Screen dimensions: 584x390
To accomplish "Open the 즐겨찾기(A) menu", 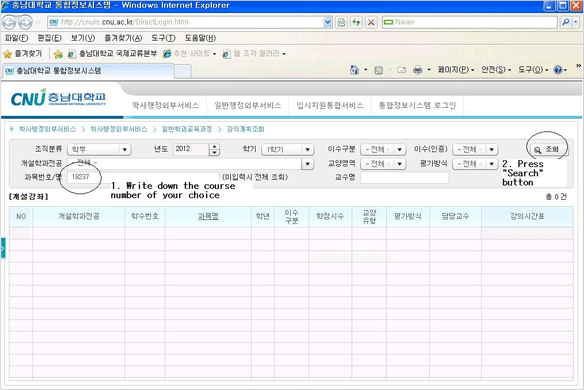I will [123, 38].
